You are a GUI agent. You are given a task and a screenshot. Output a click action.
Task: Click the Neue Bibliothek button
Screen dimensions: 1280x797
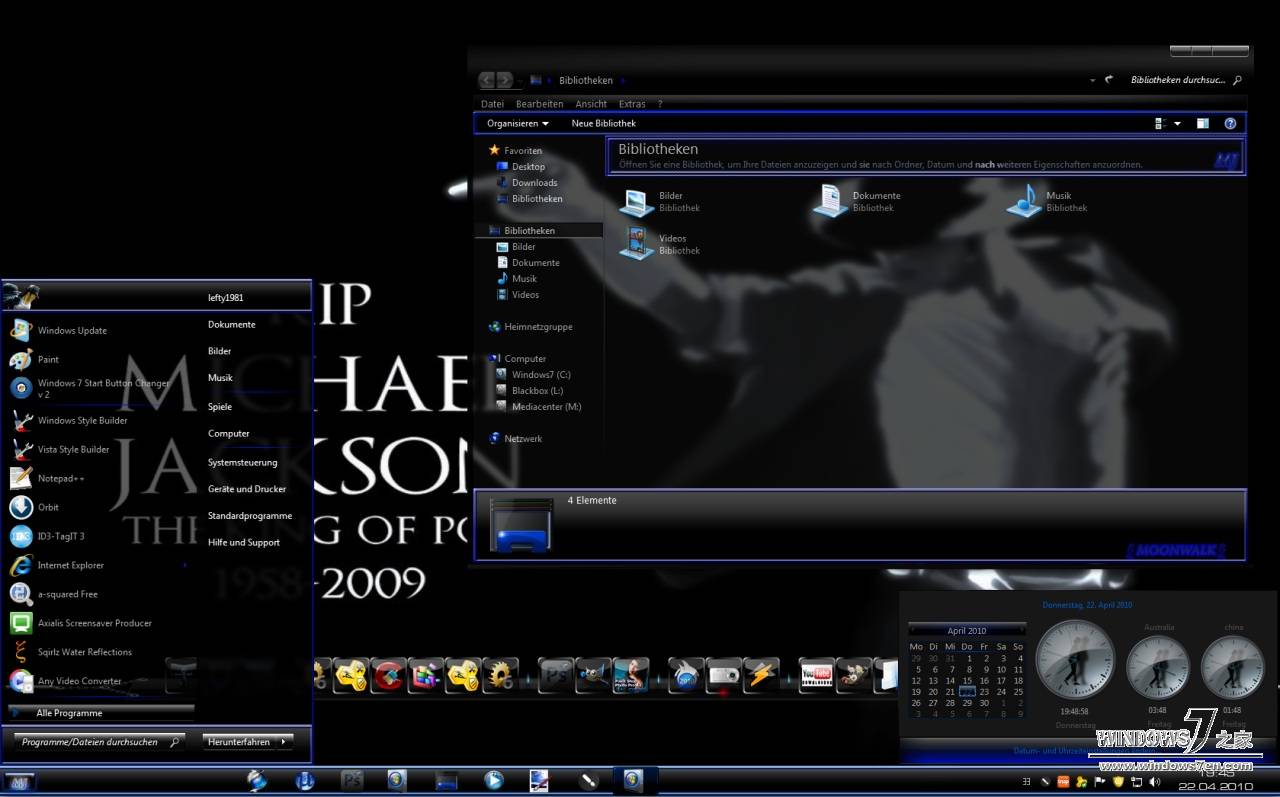[603, 124]
